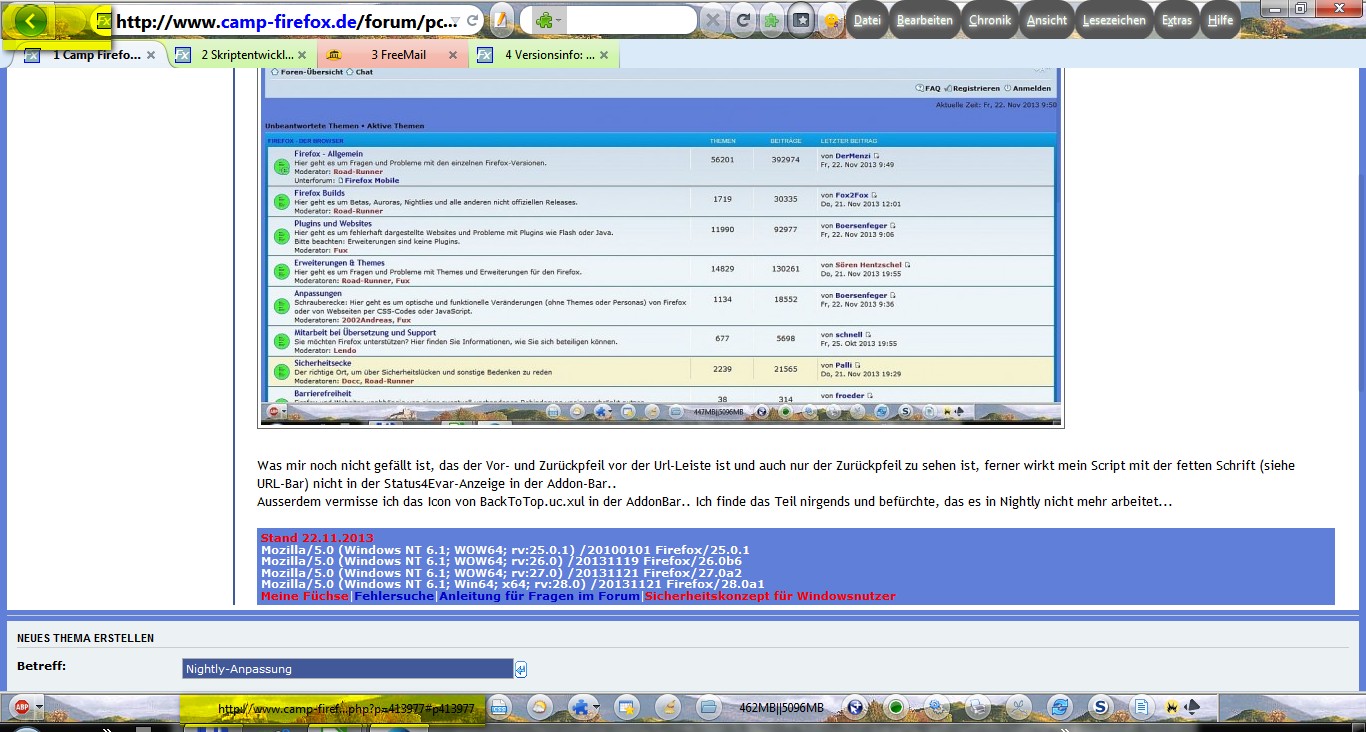This screenshot has height=732, width=1366.
Task: Click the pencil notepad icon near URL bar
Action: pyautogui.click(x=501, y=20)
